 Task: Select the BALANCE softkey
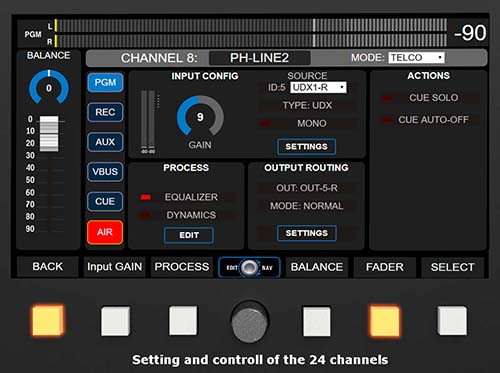click(x=317, y=267)
